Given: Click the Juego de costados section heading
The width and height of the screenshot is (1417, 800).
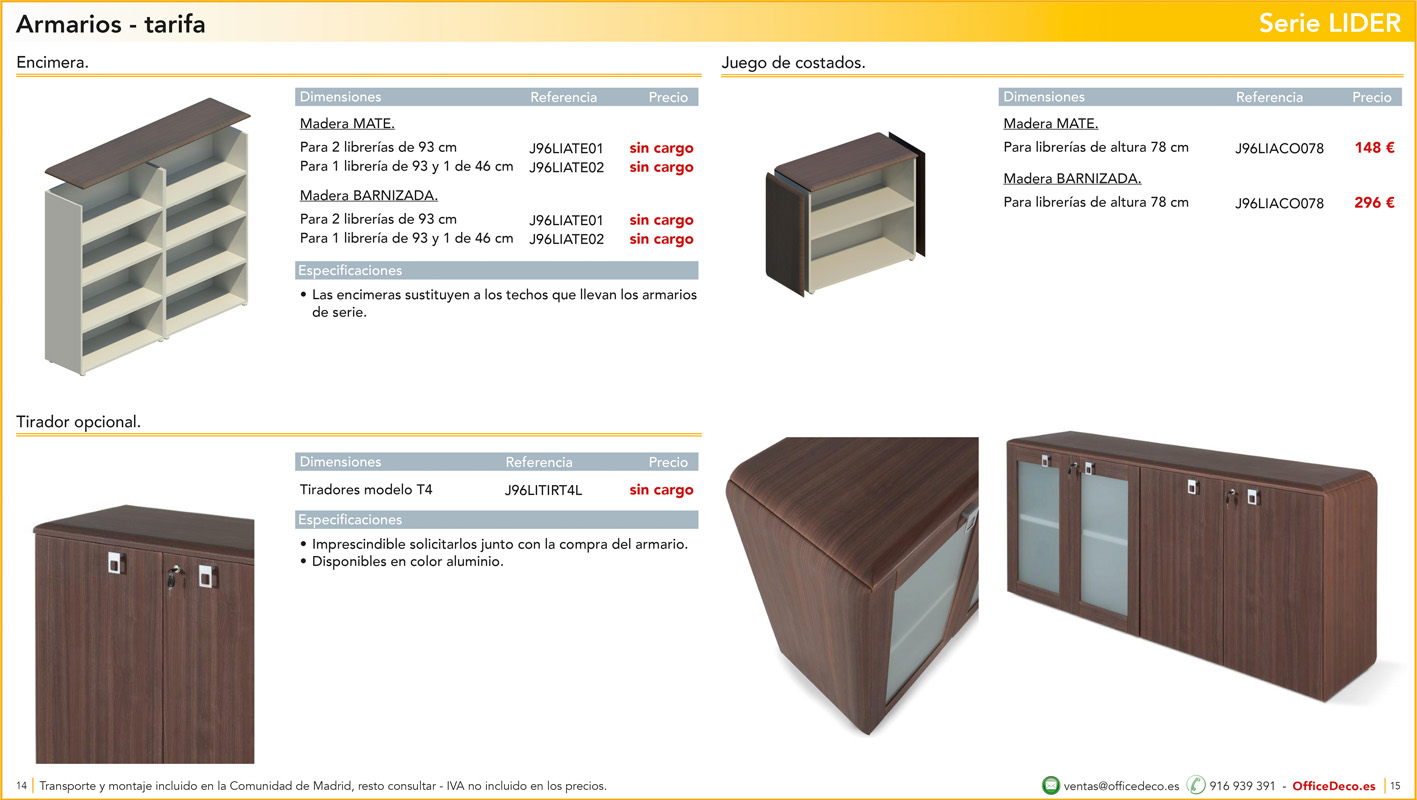Looking at the screenshot, I should pyautogui.click(x=793, y=63).
